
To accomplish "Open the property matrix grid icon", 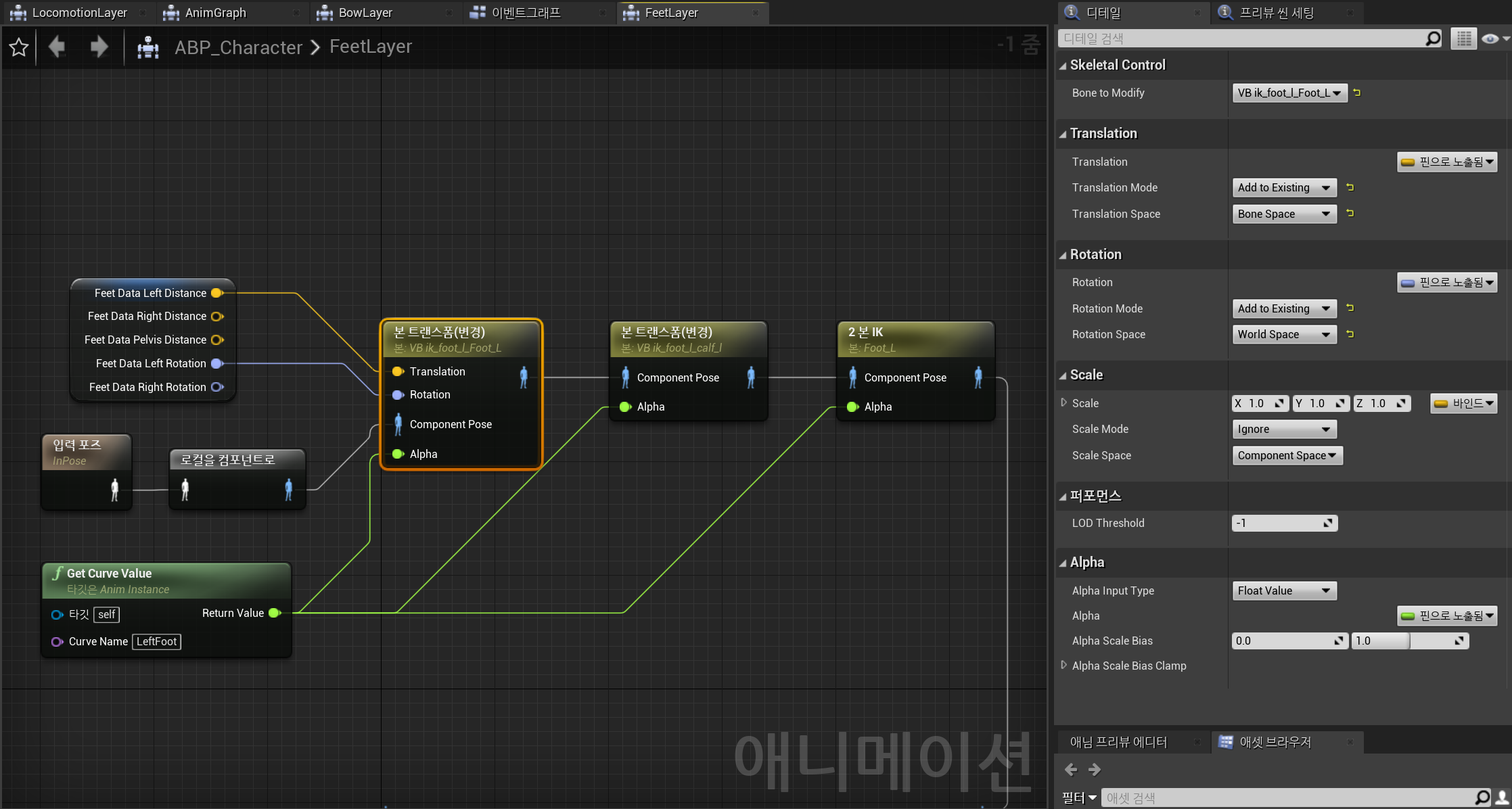I will coord(1463,39).
